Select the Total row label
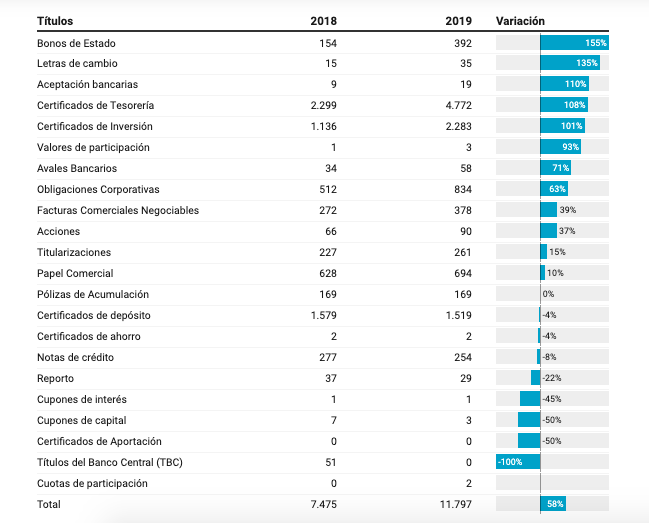Screen dimensions: 649x523 (49, 504)
